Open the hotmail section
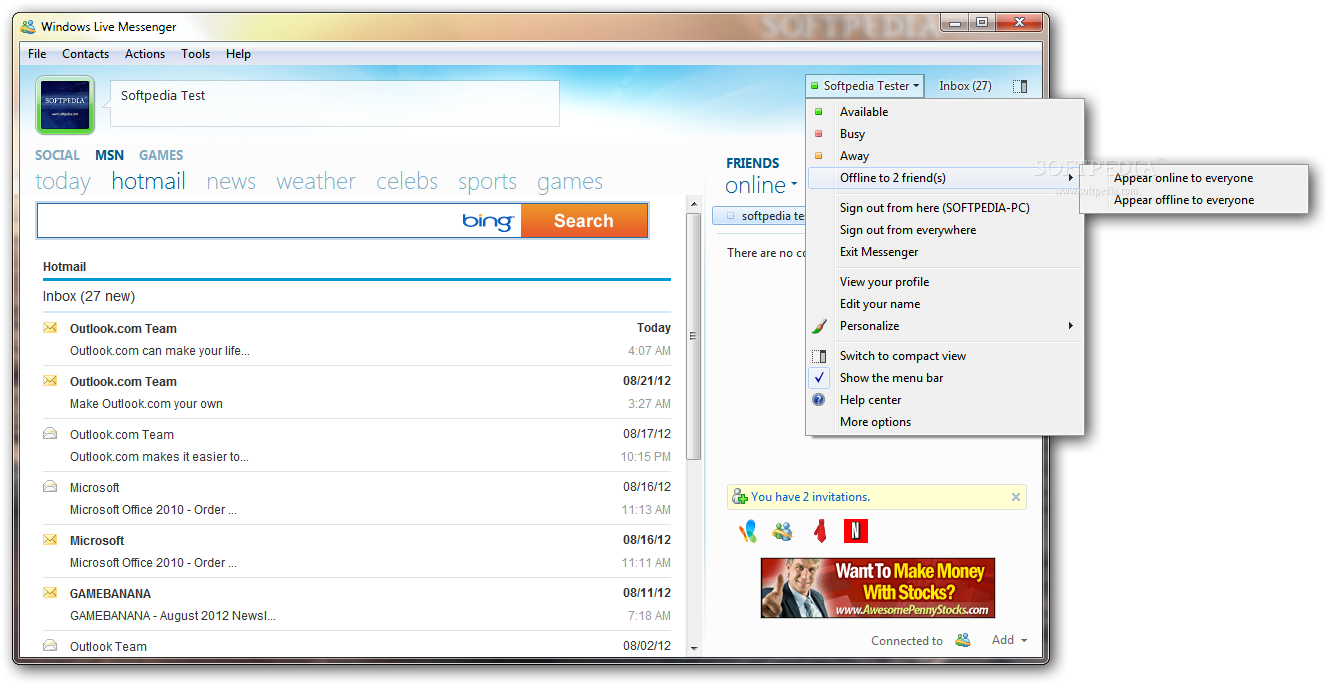This screenshot has width=1329, height=685. (149, 181)
